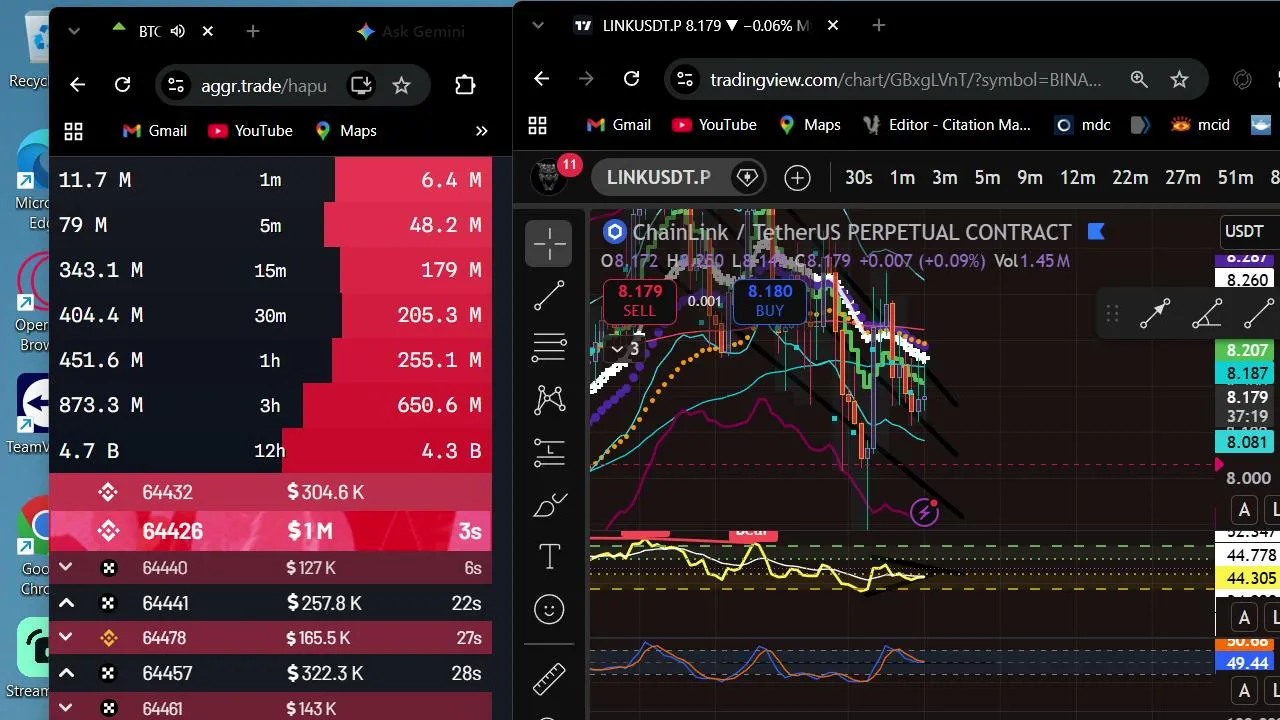The height and width of the screenshot is (720, 1280).
Task: Go back in the aggr.trade window
Action: 77,85
